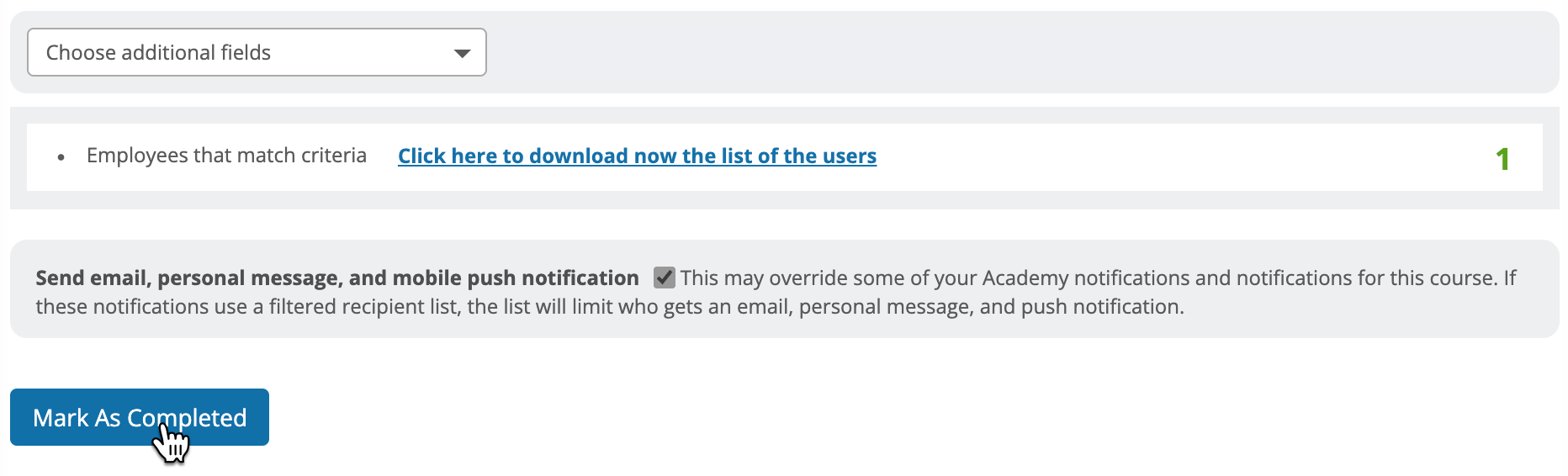Click empty gray area right of dropdown
The width and height of the screenshot is (1568, 476).
click(1009, 52)
